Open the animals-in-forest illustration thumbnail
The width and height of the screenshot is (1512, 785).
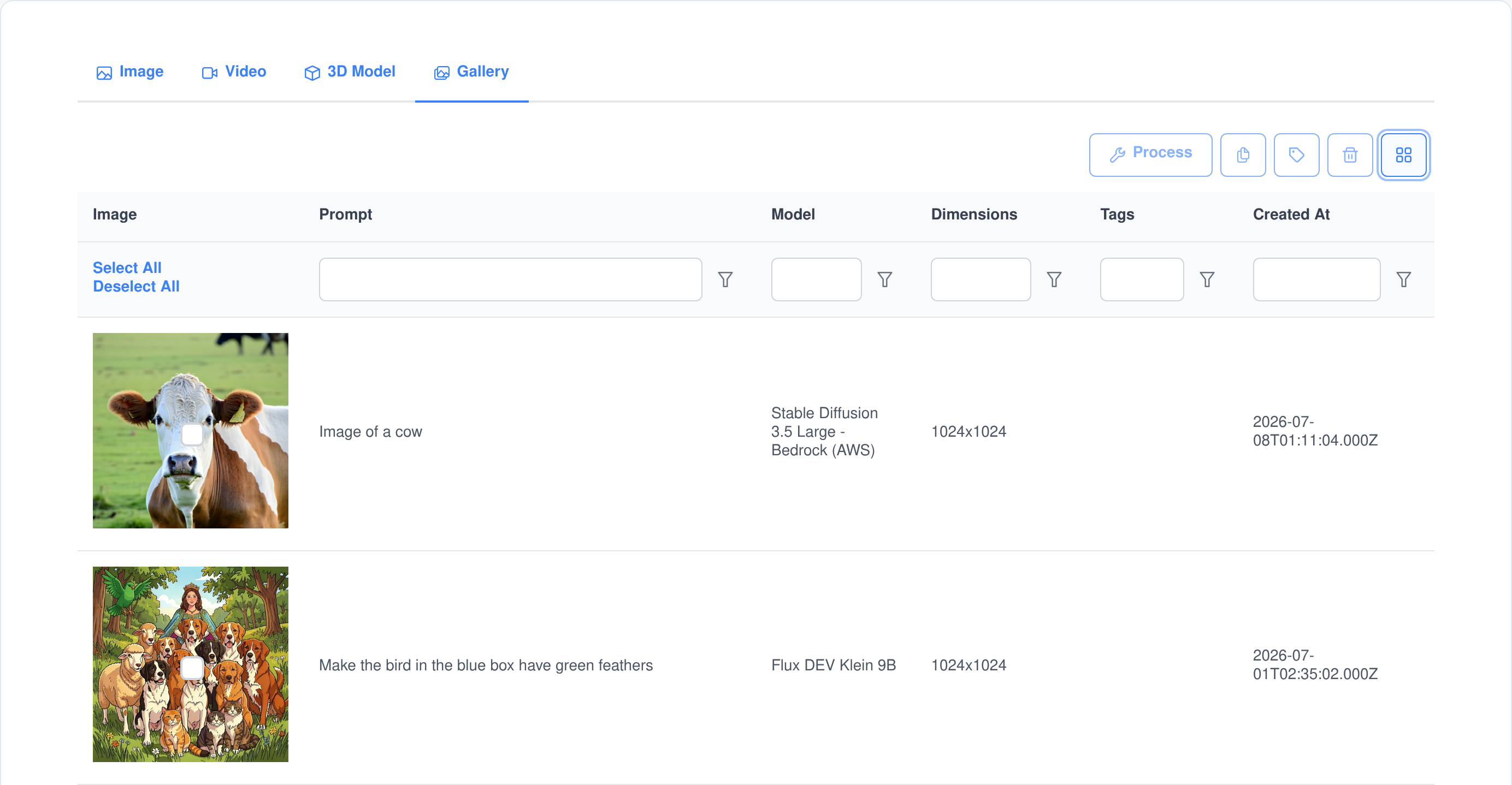(190, 664)
